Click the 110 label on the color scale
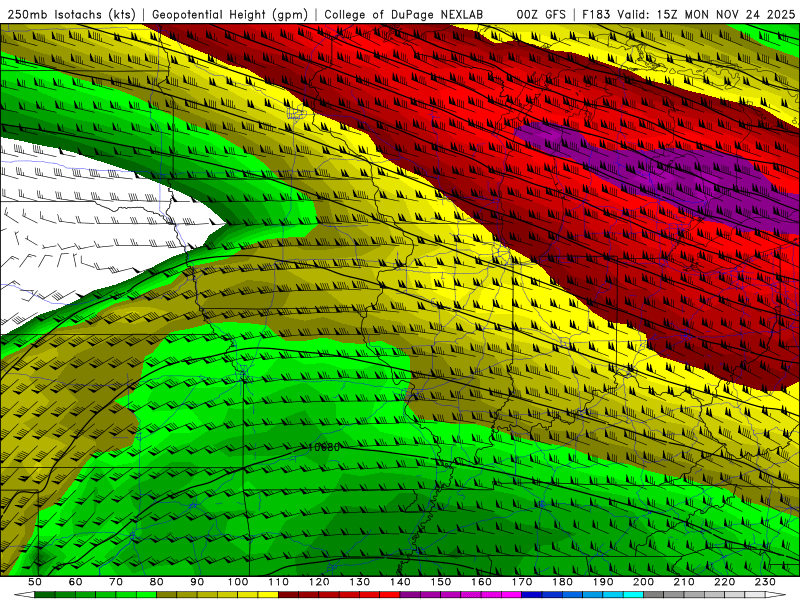This screenshot has height=600, width=800. [x=279, y=582]
